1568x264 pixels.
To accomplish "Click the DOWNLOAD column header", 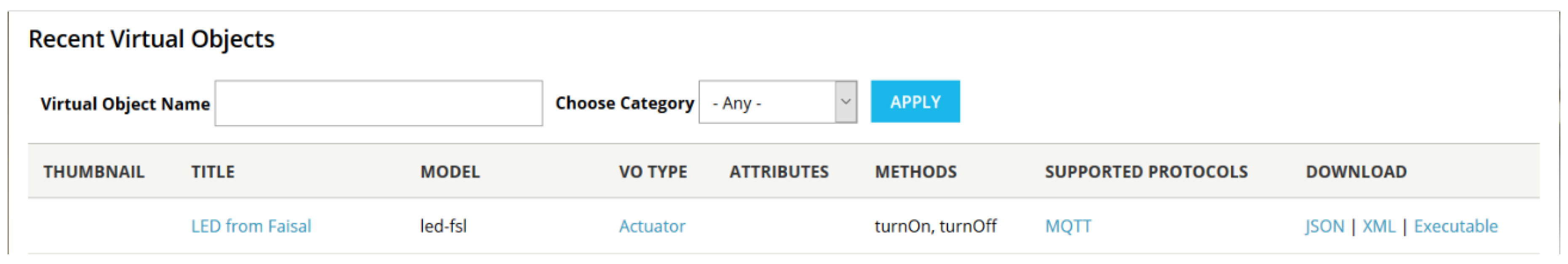I will [1356, 171].
